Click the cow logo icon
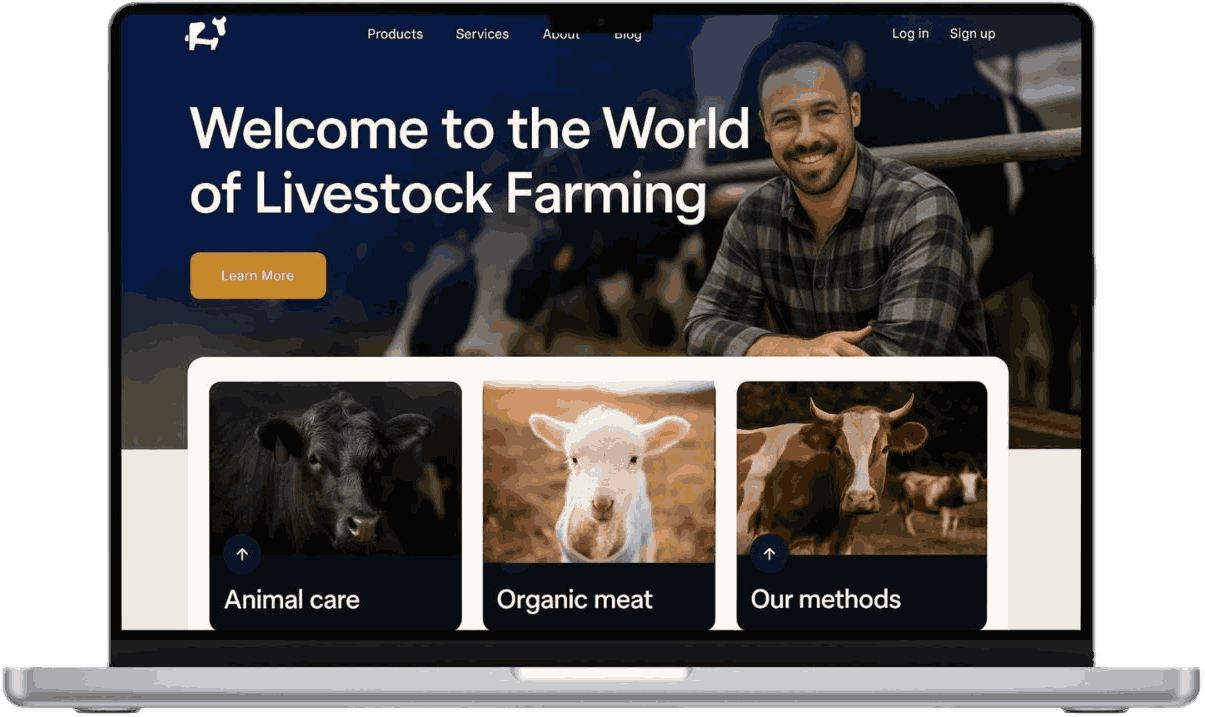The width and height of the screenshot is (1205, 717). 206,34
